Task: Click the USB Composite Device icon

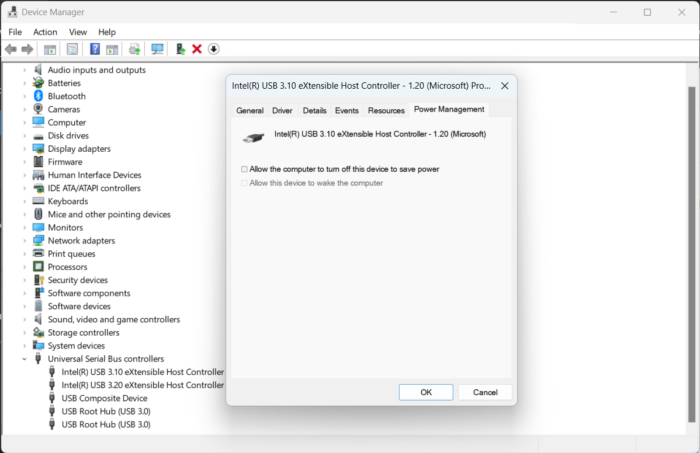Action: point(52,398)
